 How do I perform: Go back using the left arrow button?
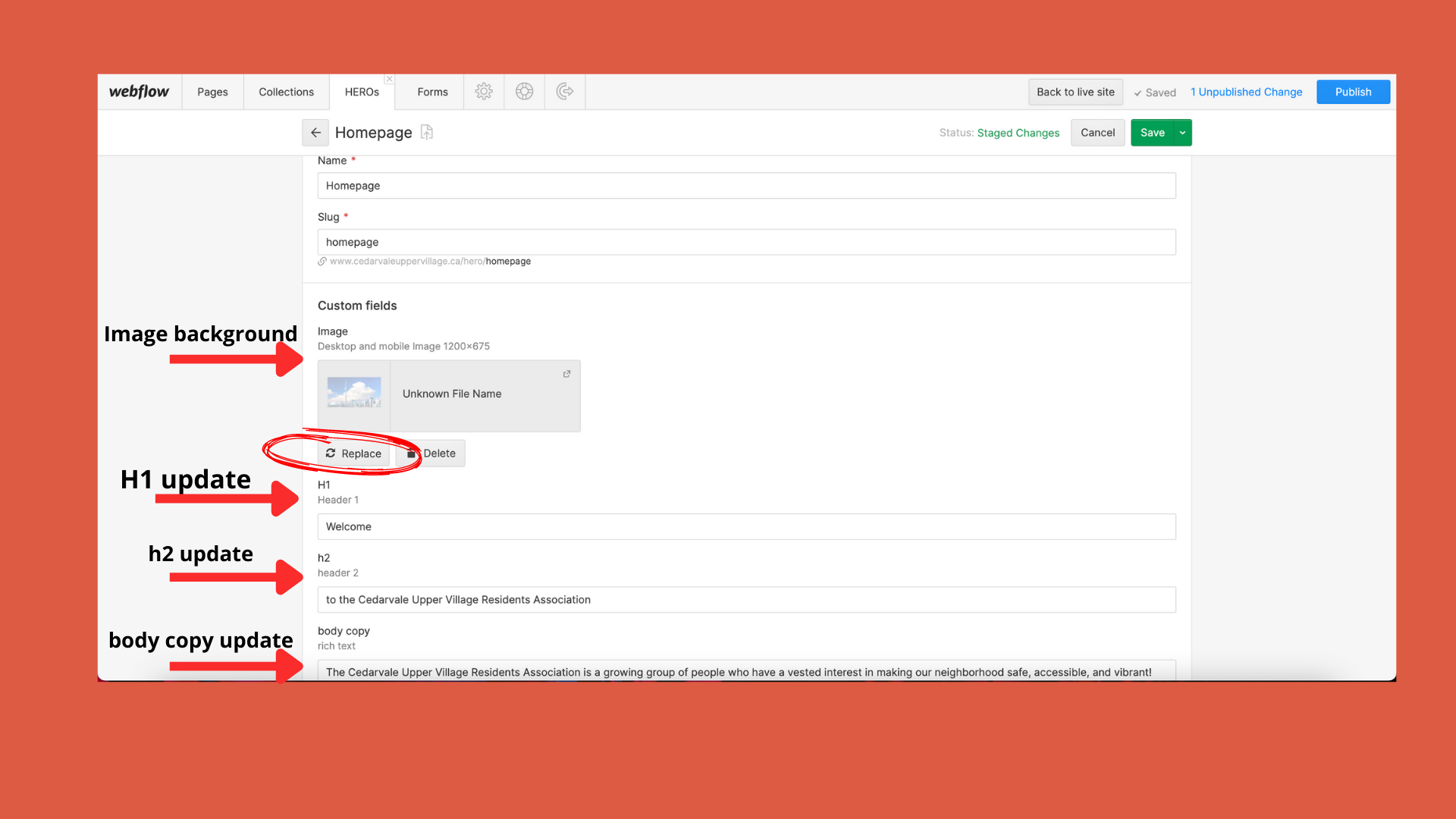pyautogui.click(x=315, y=133)
